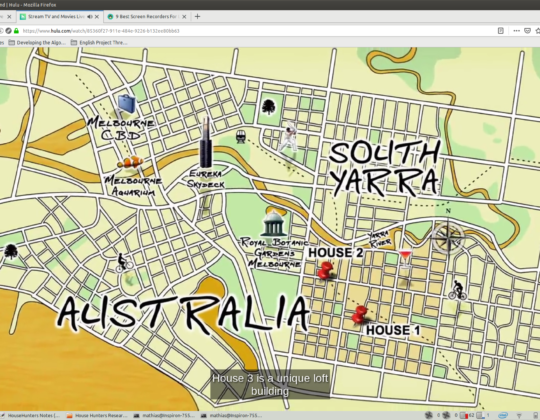
Task: Toggle Reader View icon in address bar
Action: pyautogui.click(x=501, y=31)
